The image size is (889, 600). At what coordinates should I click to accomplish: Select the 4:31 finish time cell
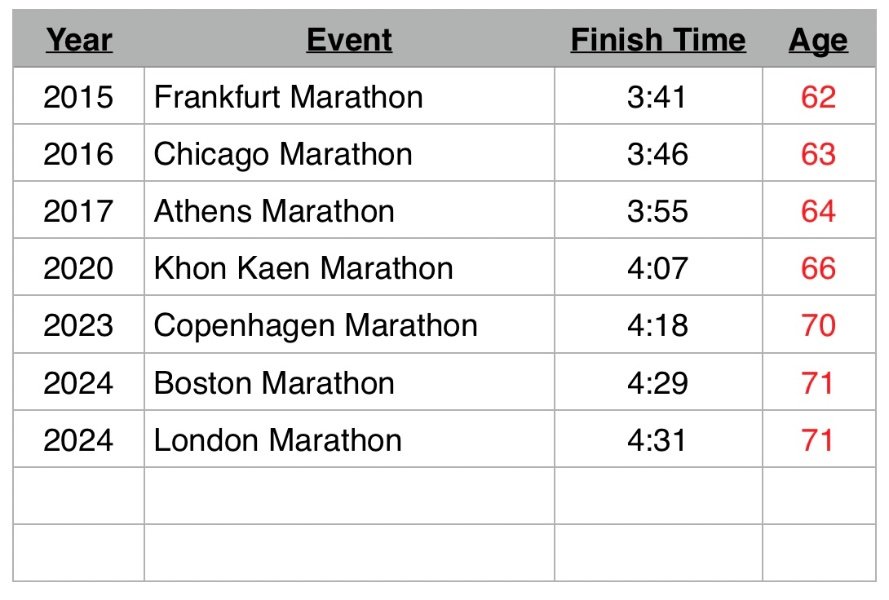coord(658,440)
